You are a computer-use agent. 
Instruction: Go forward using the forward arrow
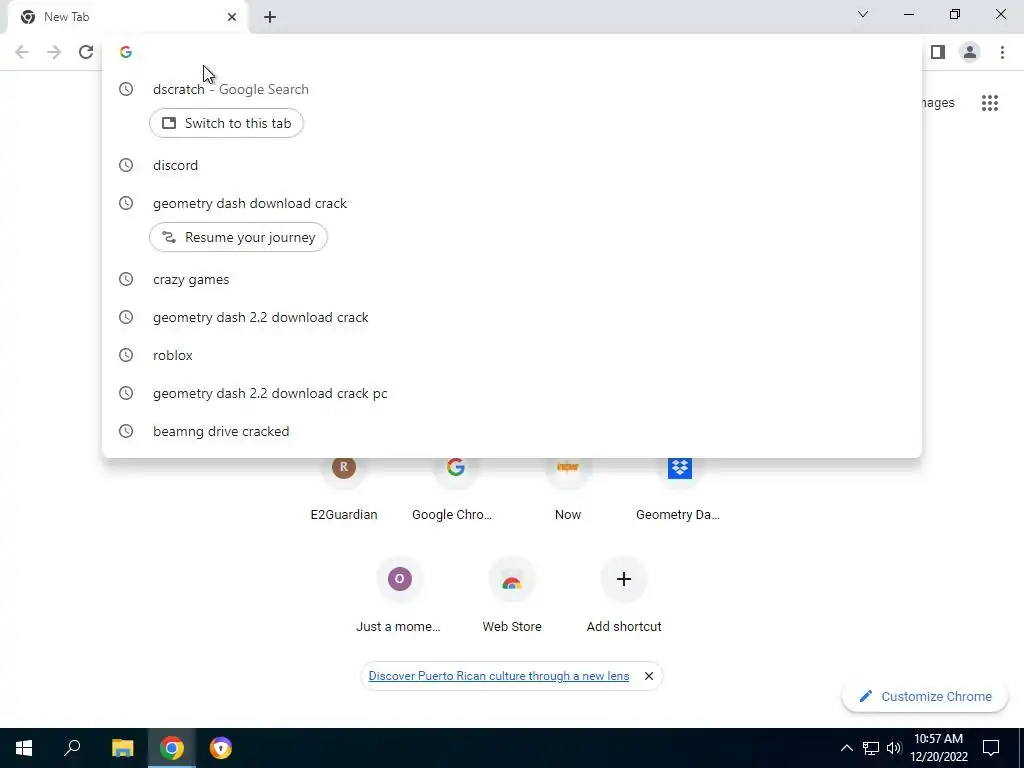click(x=54, y=52)
